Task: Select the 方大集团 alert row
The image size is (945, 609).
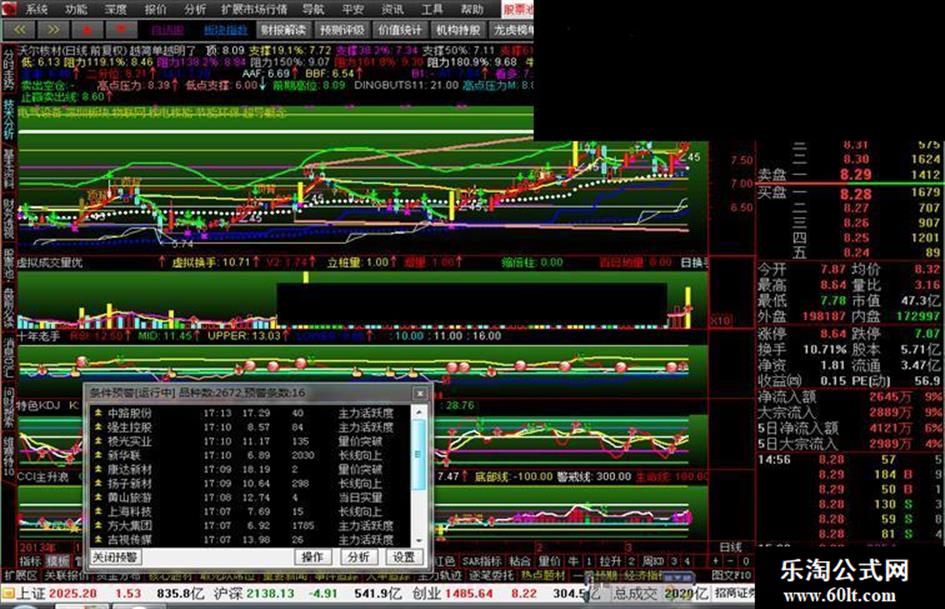Action: 251,526
